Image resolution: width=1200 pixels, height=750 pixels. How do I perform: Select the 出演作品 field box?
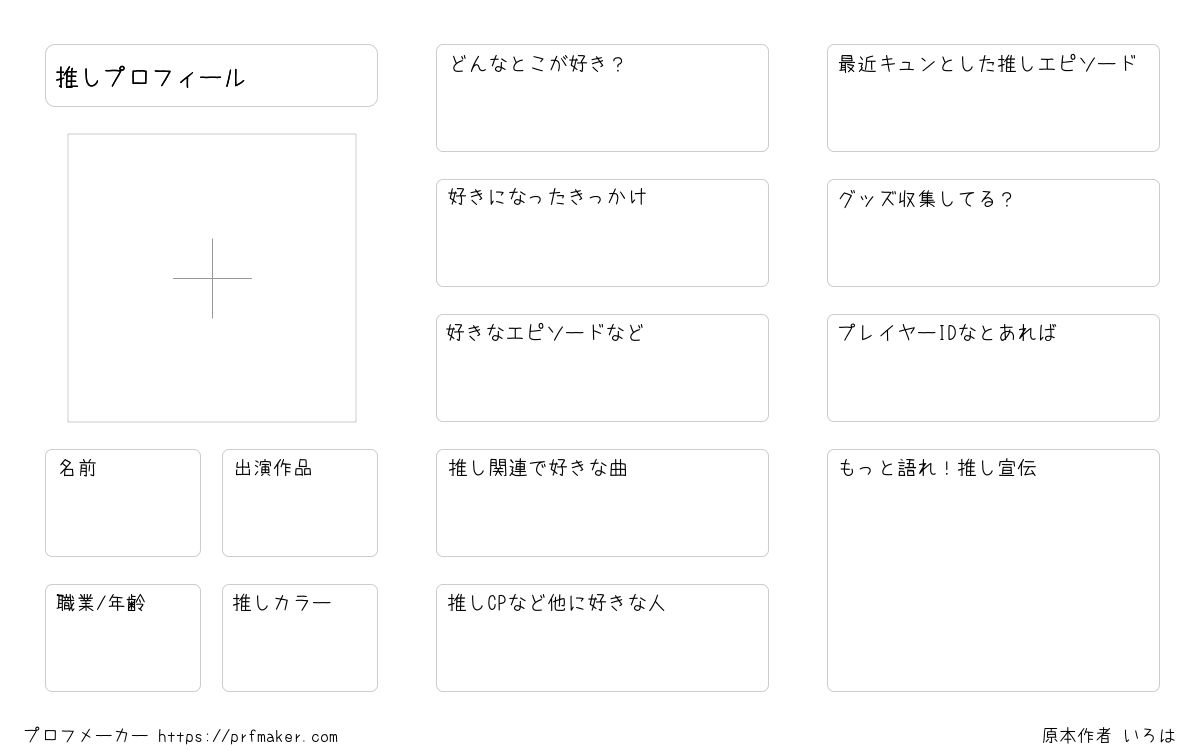tap(300, 503)
